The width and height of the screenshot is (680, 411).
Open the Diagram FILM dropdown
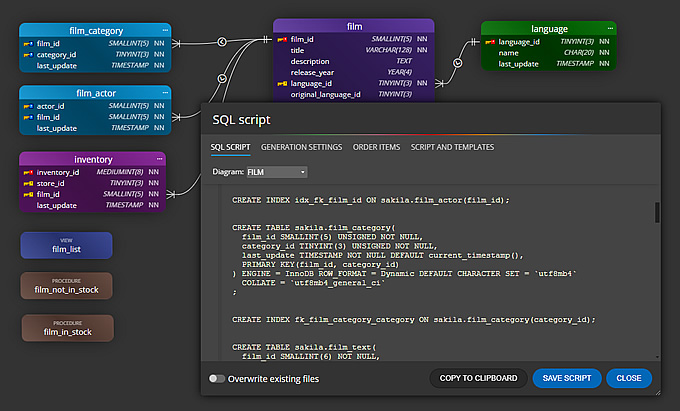pyautogui.click(x=278, y=172)
